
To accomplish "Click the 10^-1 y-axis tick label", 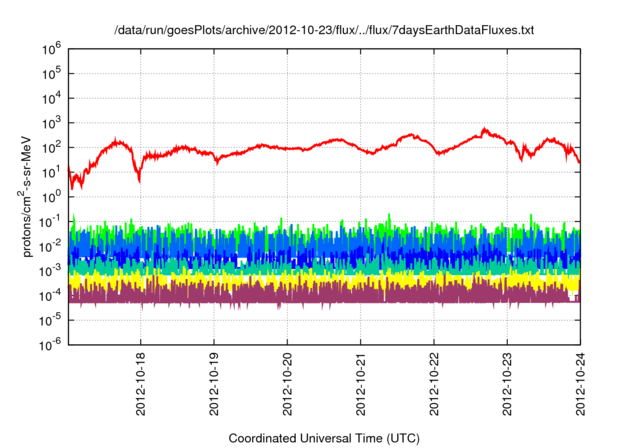I will tap(50, 221).
